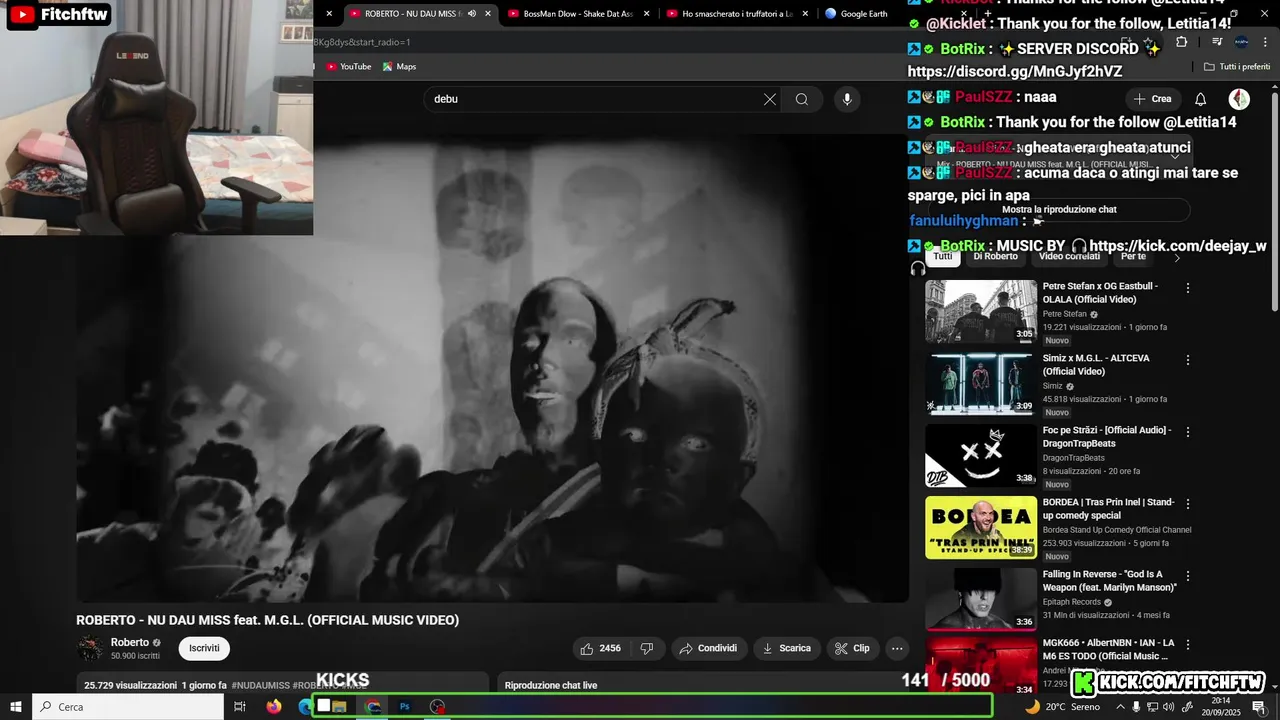Open Petre Stefan OLALA video thumbnail
1280x720 pixels.
click(x=981, y=311)
